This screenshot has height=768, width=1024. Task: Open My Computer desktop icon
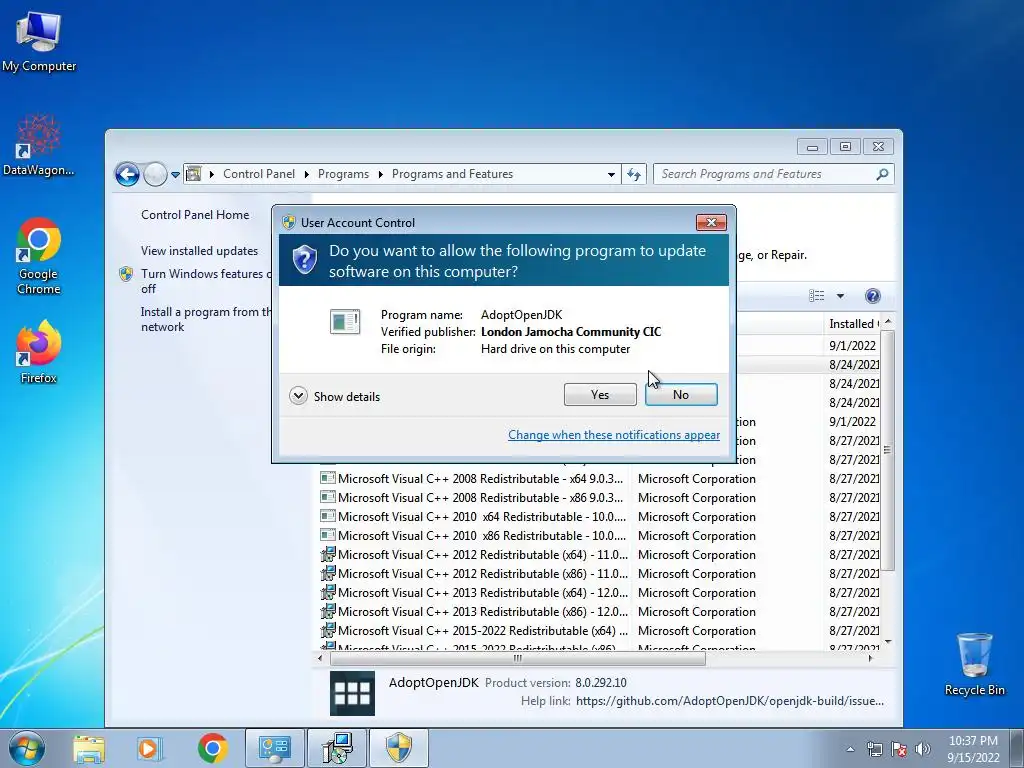click(x=39, y=42)
